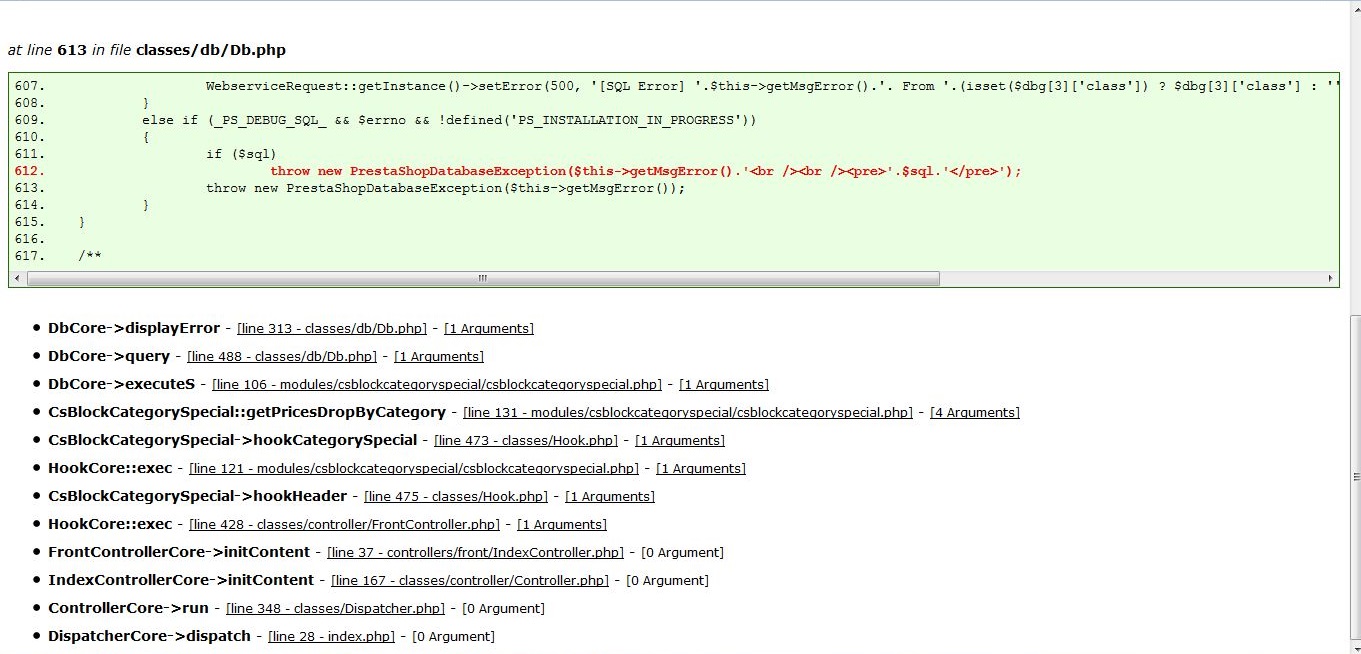Viewport: 1361px width, 654px height.
Task: Click the code box horizontal scrollbar thumb
Action: 483,278
